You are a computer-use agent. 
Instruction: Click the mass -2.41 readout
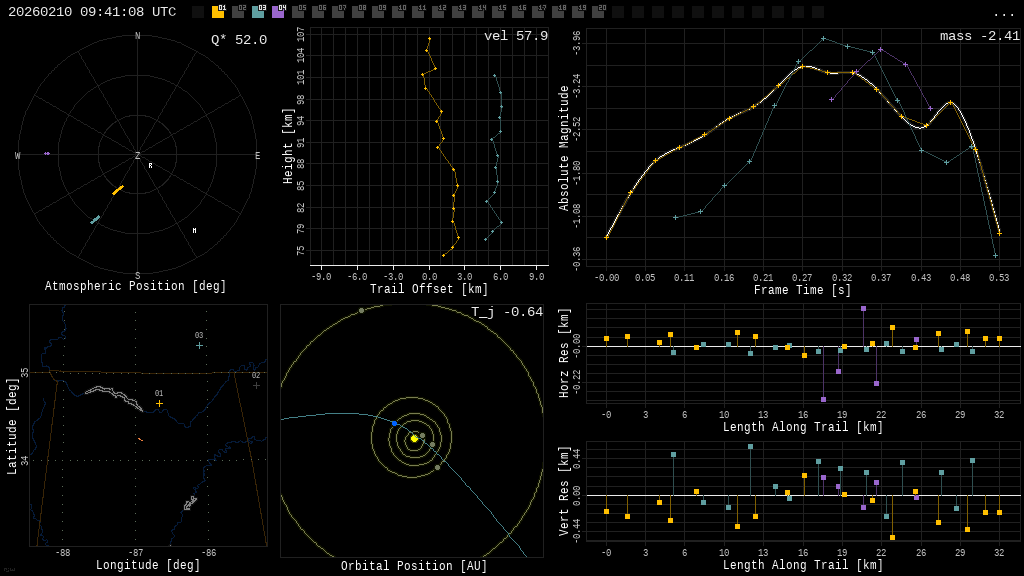coord(979,36)
